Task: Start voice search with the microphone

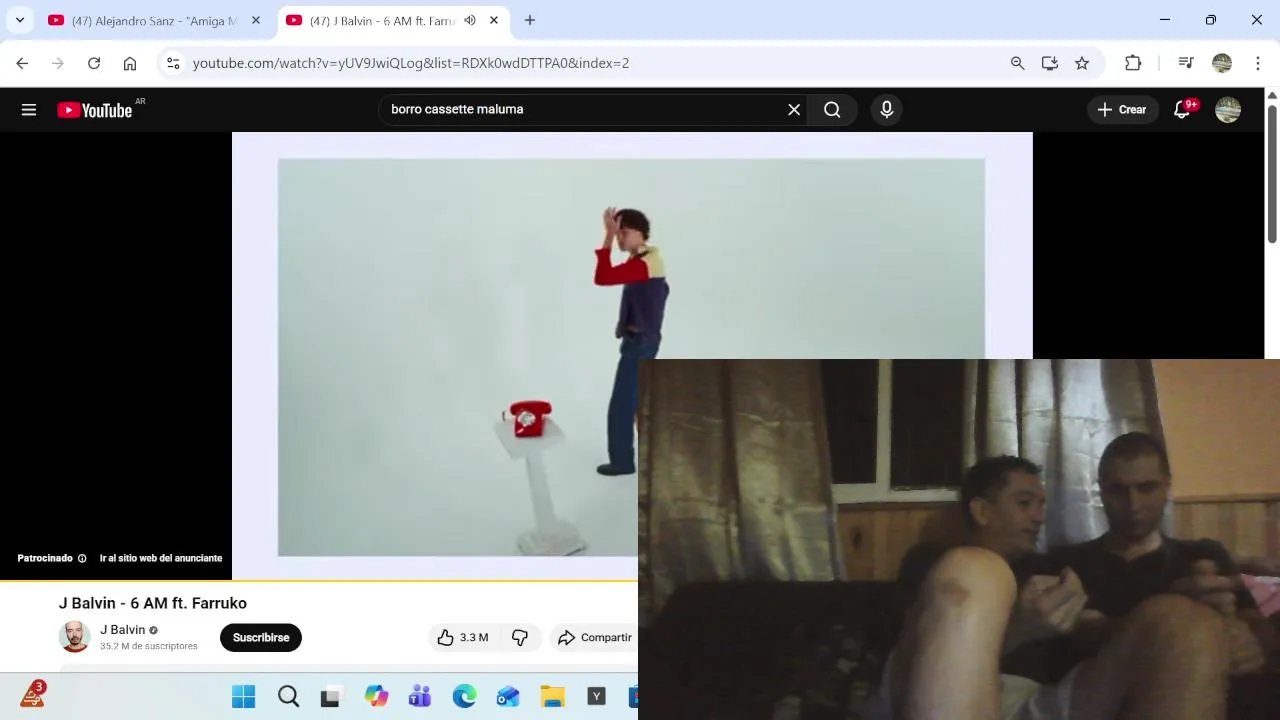Action: coord(887,110)
